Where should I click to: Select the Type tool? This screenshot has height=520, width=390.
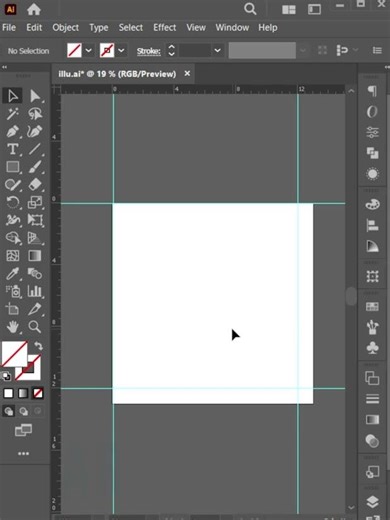(13, 149)
